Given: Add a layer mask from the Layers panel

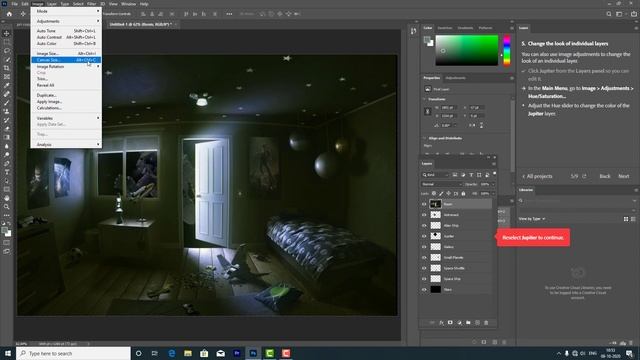Looking at the screenshot, I should pyautogui.click(x=450, y=322).
